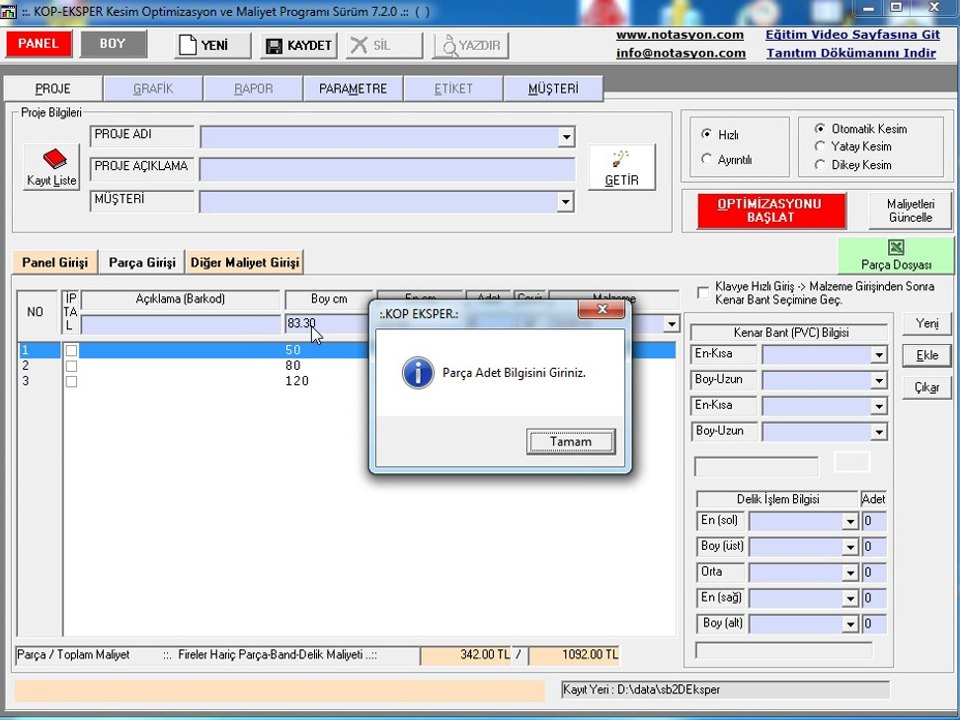Expand the first Boy-Uzun edge band dropdown
This screenshot has height=720, width=960.
coord(879,381)
